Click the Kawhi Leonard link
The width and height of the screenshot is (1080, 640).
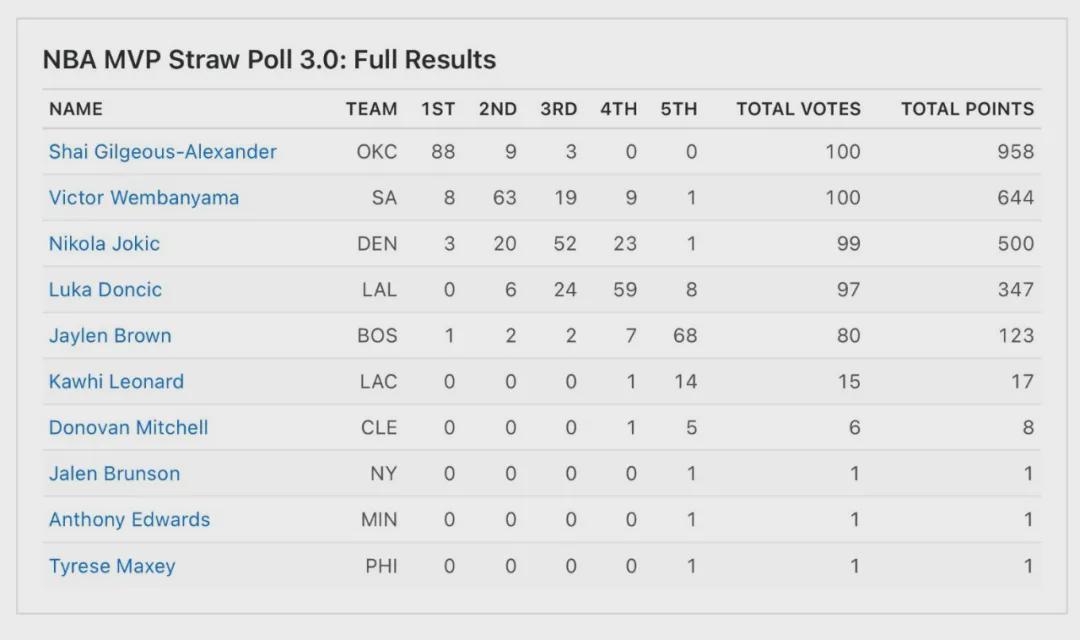click(116, 382)
